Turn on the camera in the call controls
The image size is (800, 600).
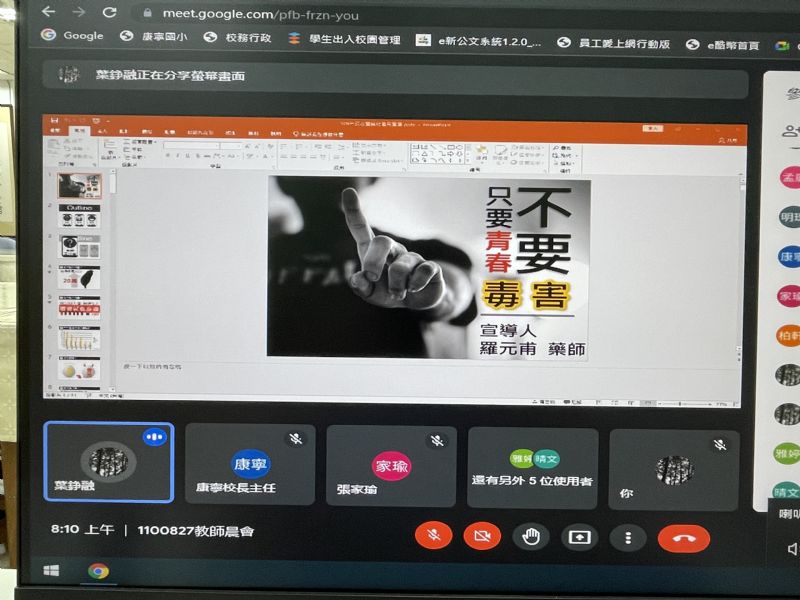point(482,536)
